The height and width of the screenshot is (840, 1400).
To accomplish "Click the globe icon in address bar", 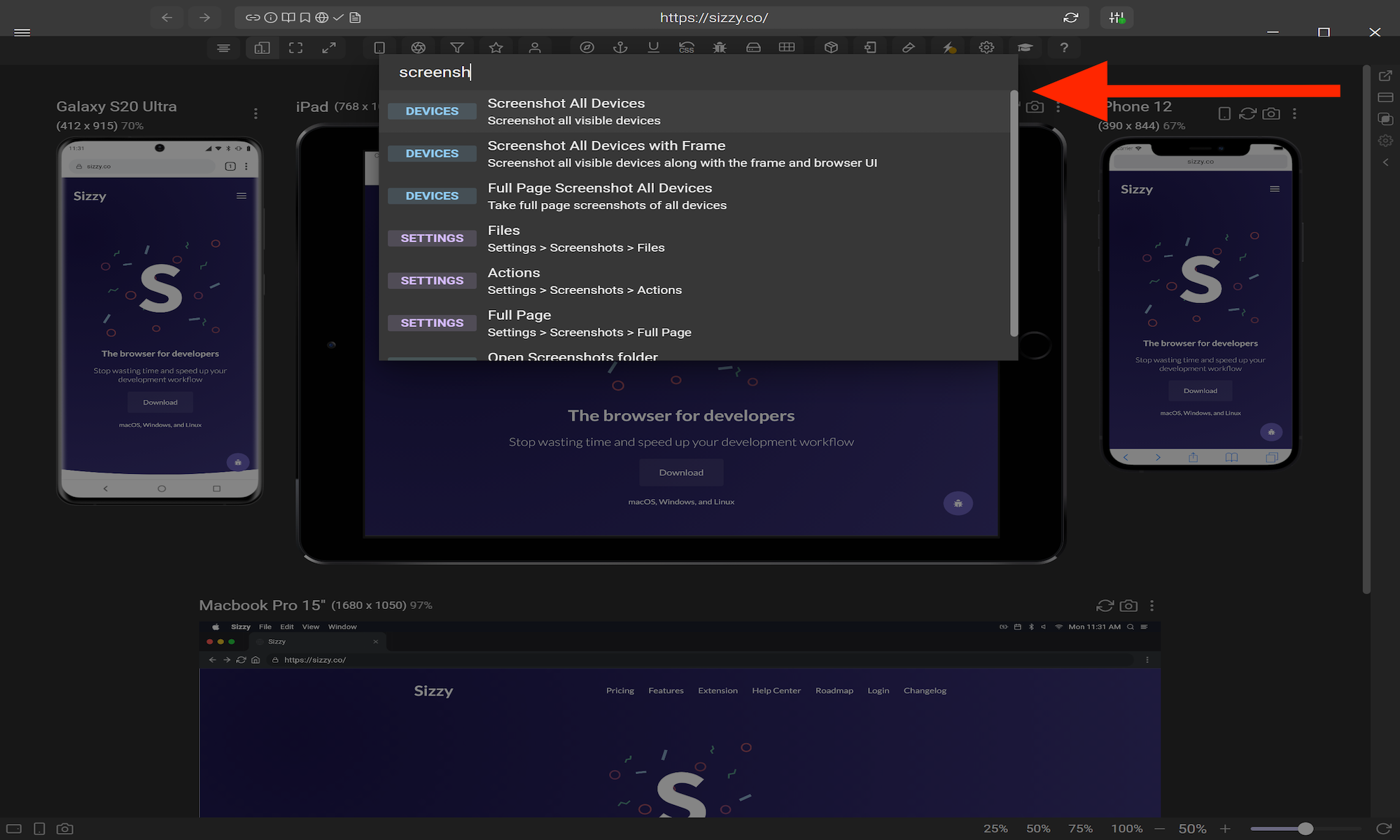I will pyautogui.click(x=322, y=17).
